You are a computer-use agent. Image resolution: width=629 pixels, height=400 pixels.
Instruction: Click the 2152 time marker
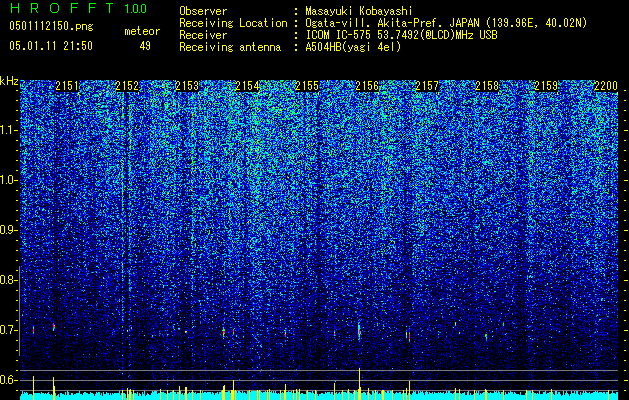[x=127, y=86]
